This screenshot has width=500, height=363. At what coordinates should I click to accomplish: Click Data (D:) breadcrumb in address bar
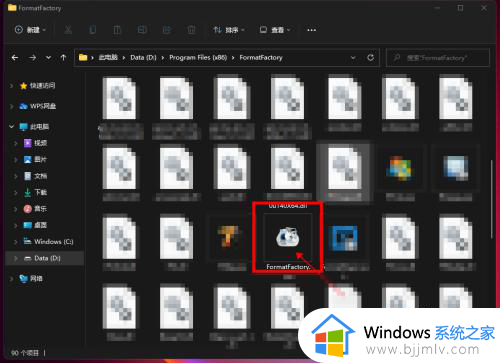(x=143, y=58)
